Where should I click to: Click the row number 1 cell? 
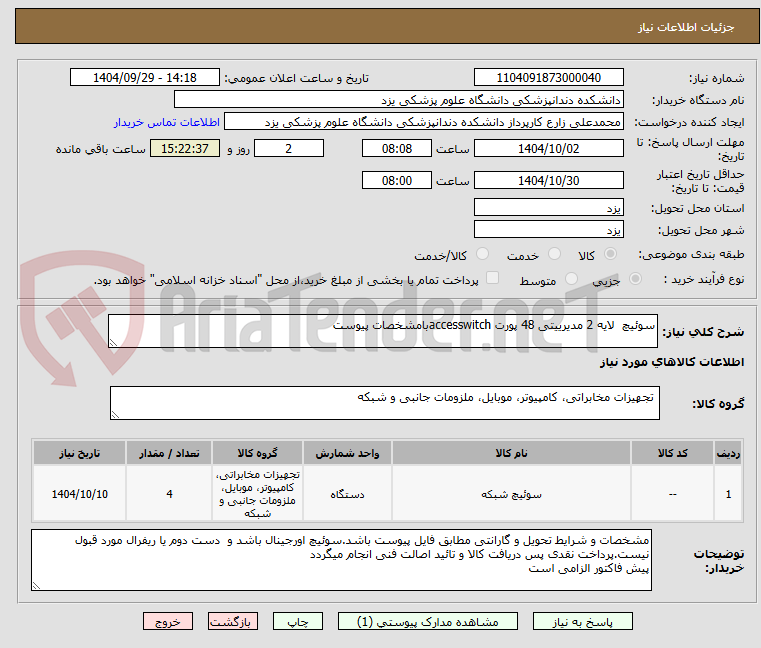[728, 494]
